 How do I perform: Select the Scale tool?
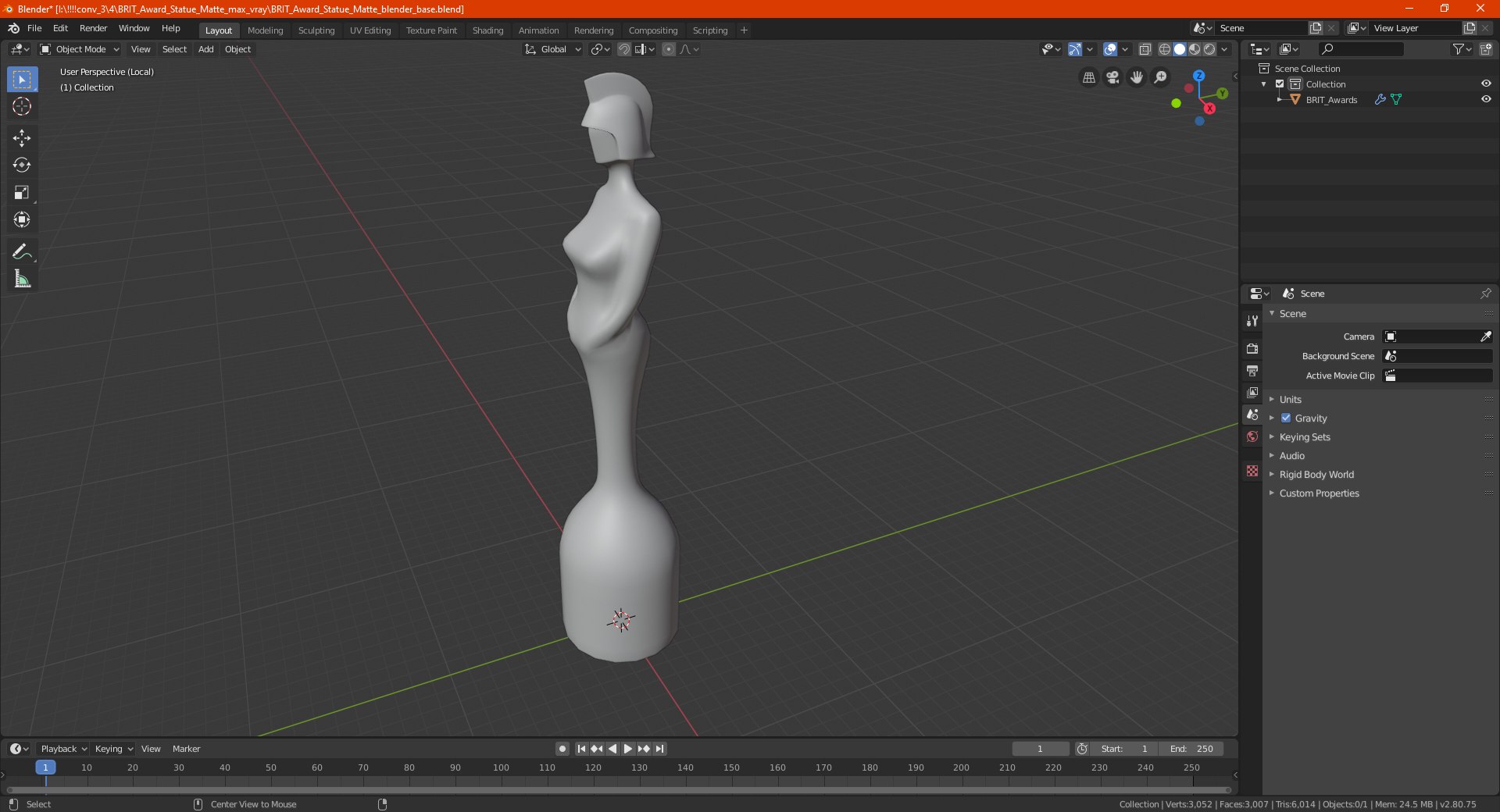point(22,193)
